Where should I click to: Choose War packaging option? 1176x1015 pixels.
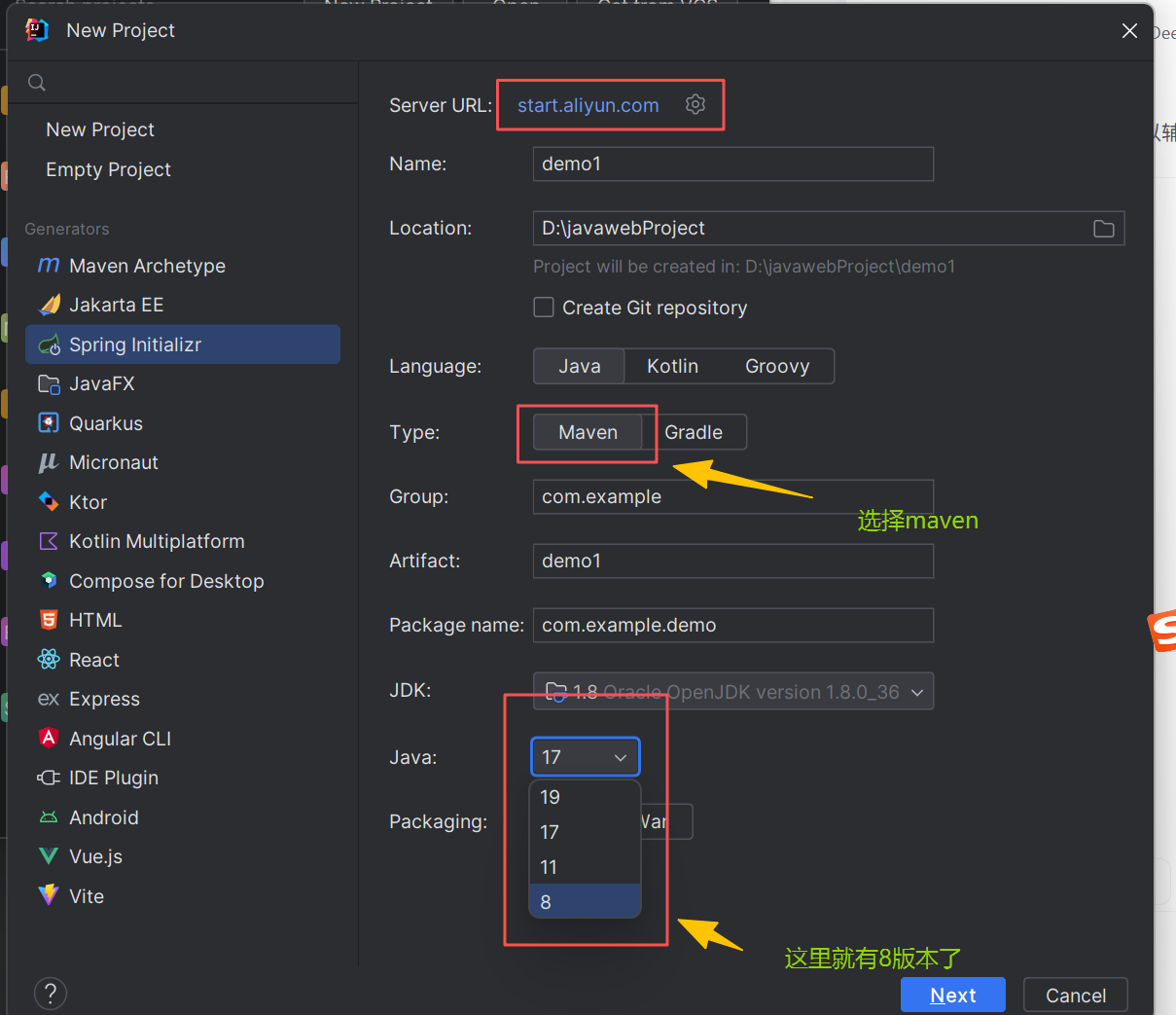pos(665,821)
